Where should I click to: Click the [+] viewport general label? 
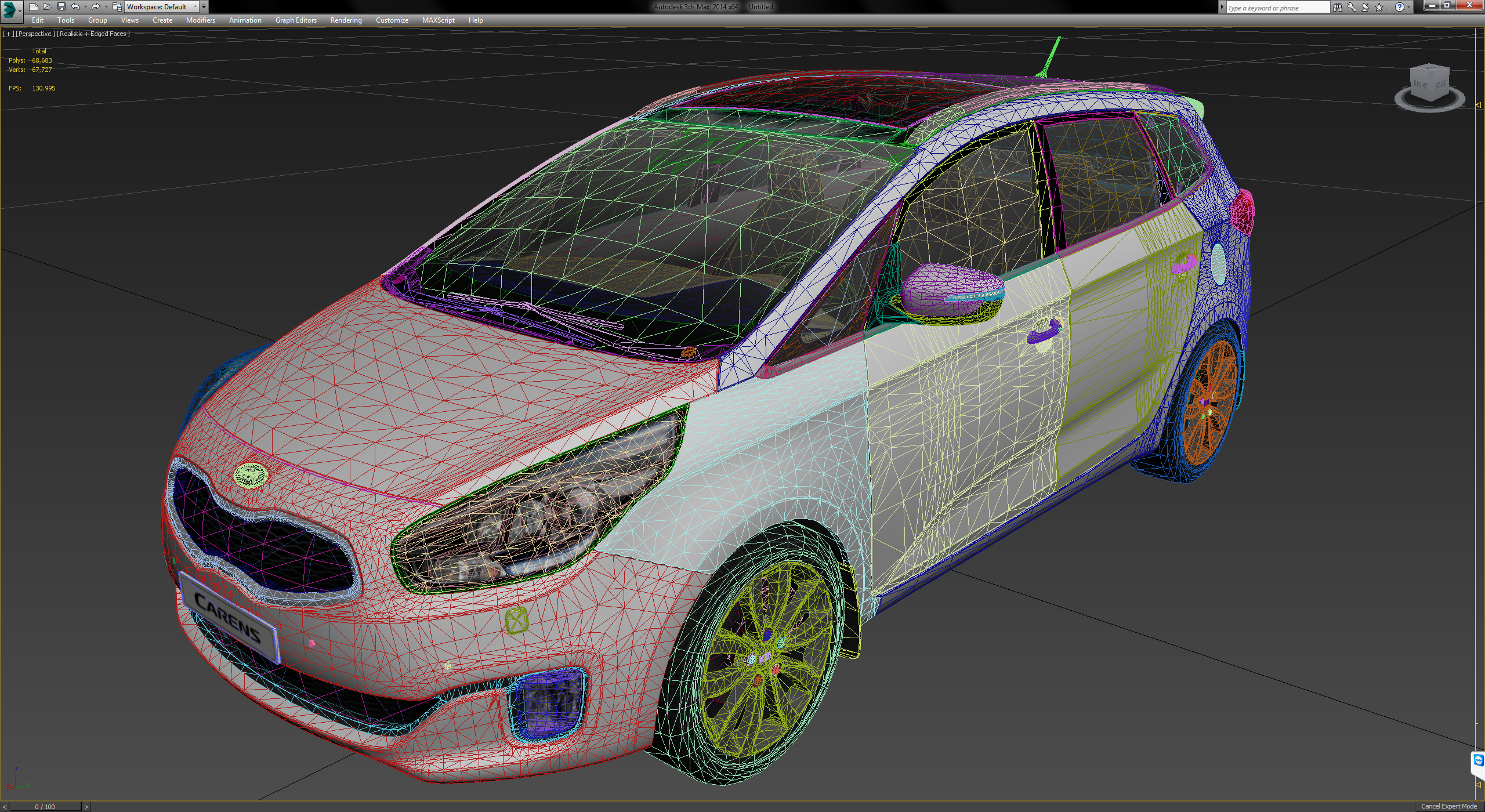8,33
